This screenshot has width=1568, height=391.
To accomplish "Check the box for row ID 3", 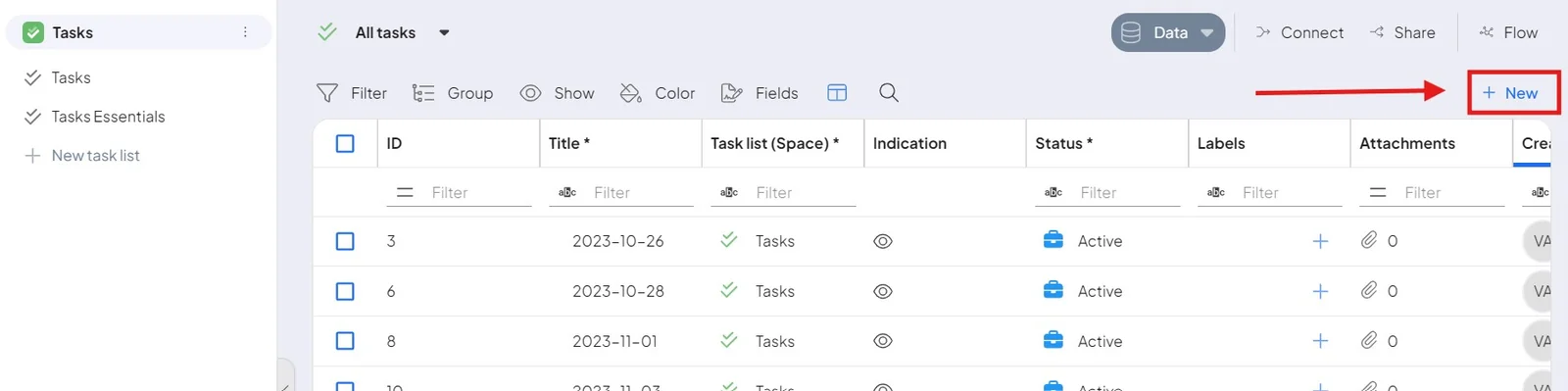I will (x=345, y=241).
